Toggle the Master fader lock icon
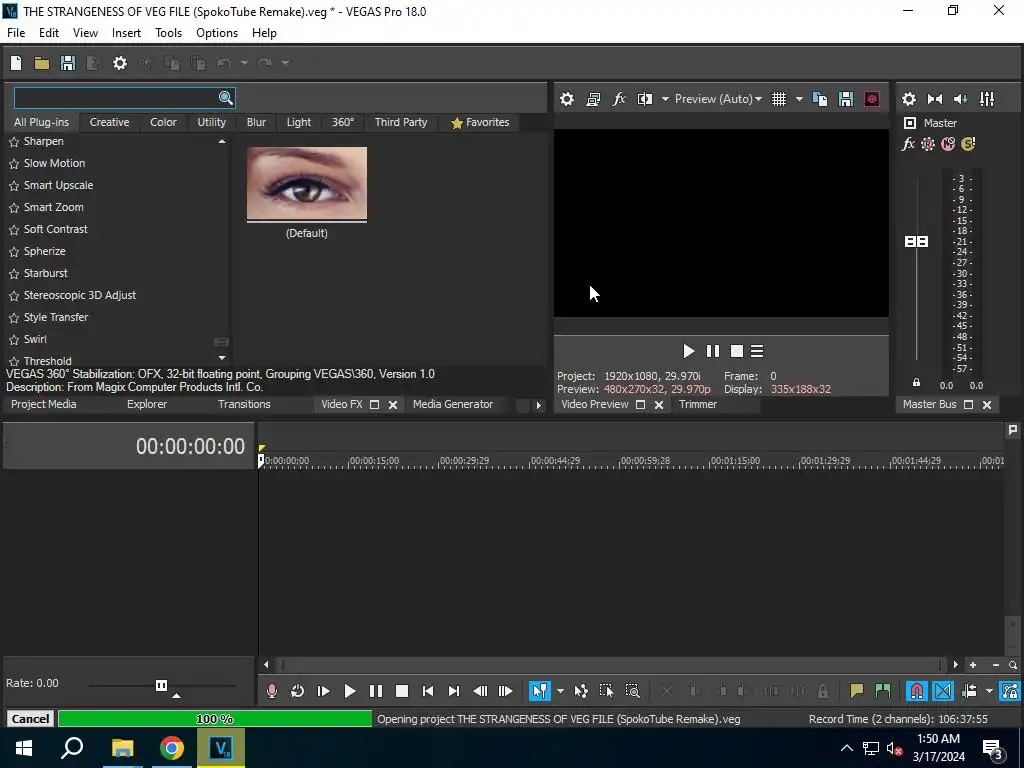The width and height of the screenshot is (1024, 768). (x=916, y=383)
